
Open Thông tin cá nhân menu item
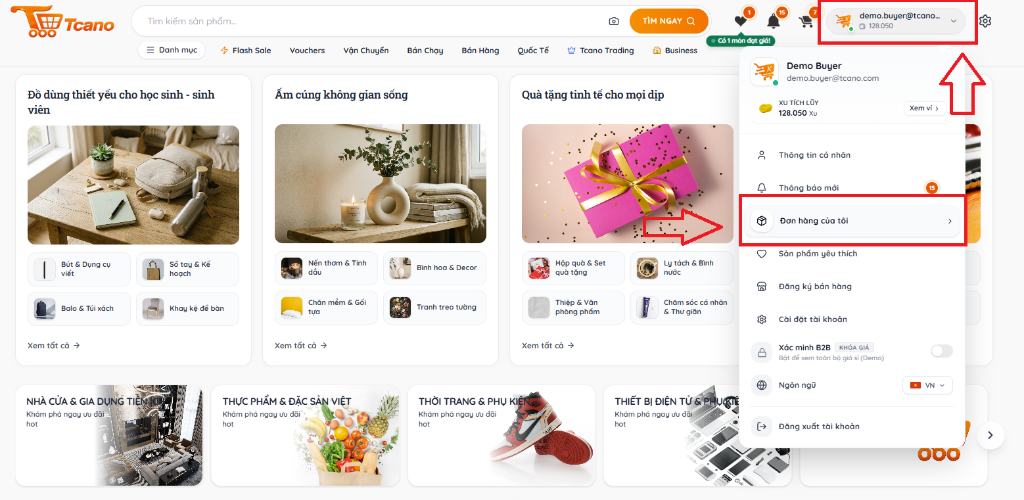[x=852, y=155]
